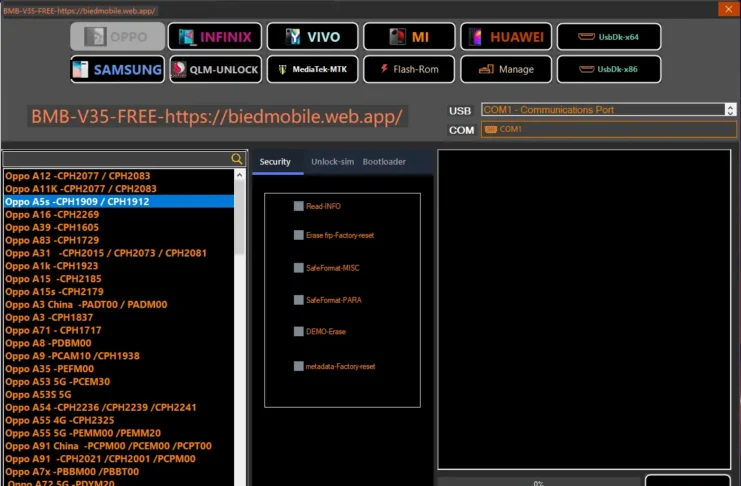Click the COM1 port icon
The width and height of the screenshot is (741, 486).
(x=491, y=129)
